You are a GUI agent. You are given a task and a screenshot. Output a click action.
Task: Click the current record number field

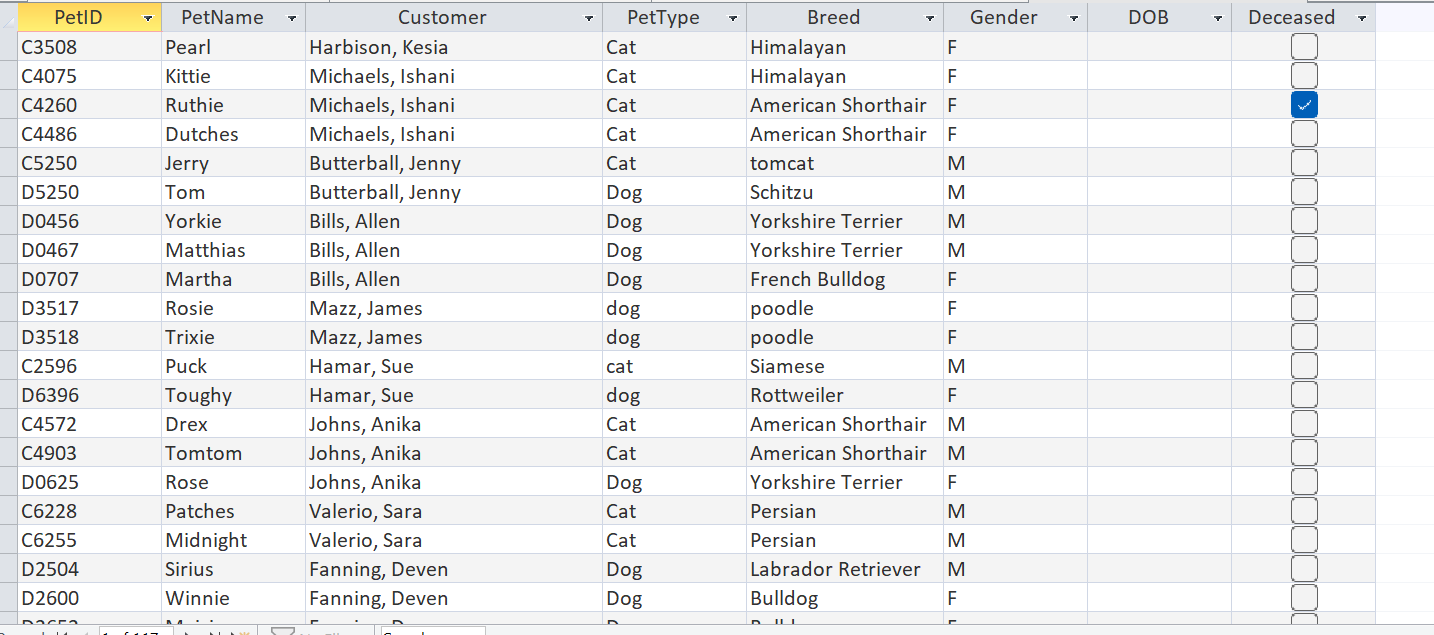(x=135, y=631)
